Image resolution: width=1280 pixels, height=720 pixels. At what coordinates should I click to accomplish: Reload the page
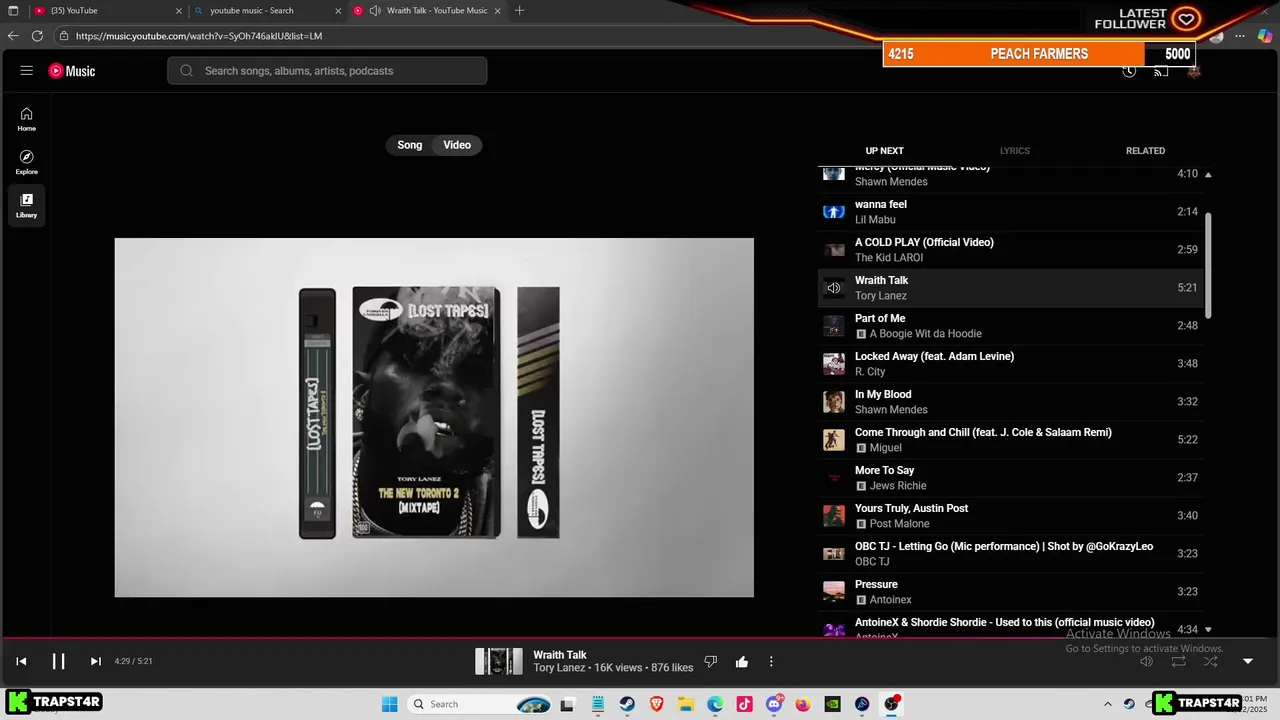pos(37,36)
